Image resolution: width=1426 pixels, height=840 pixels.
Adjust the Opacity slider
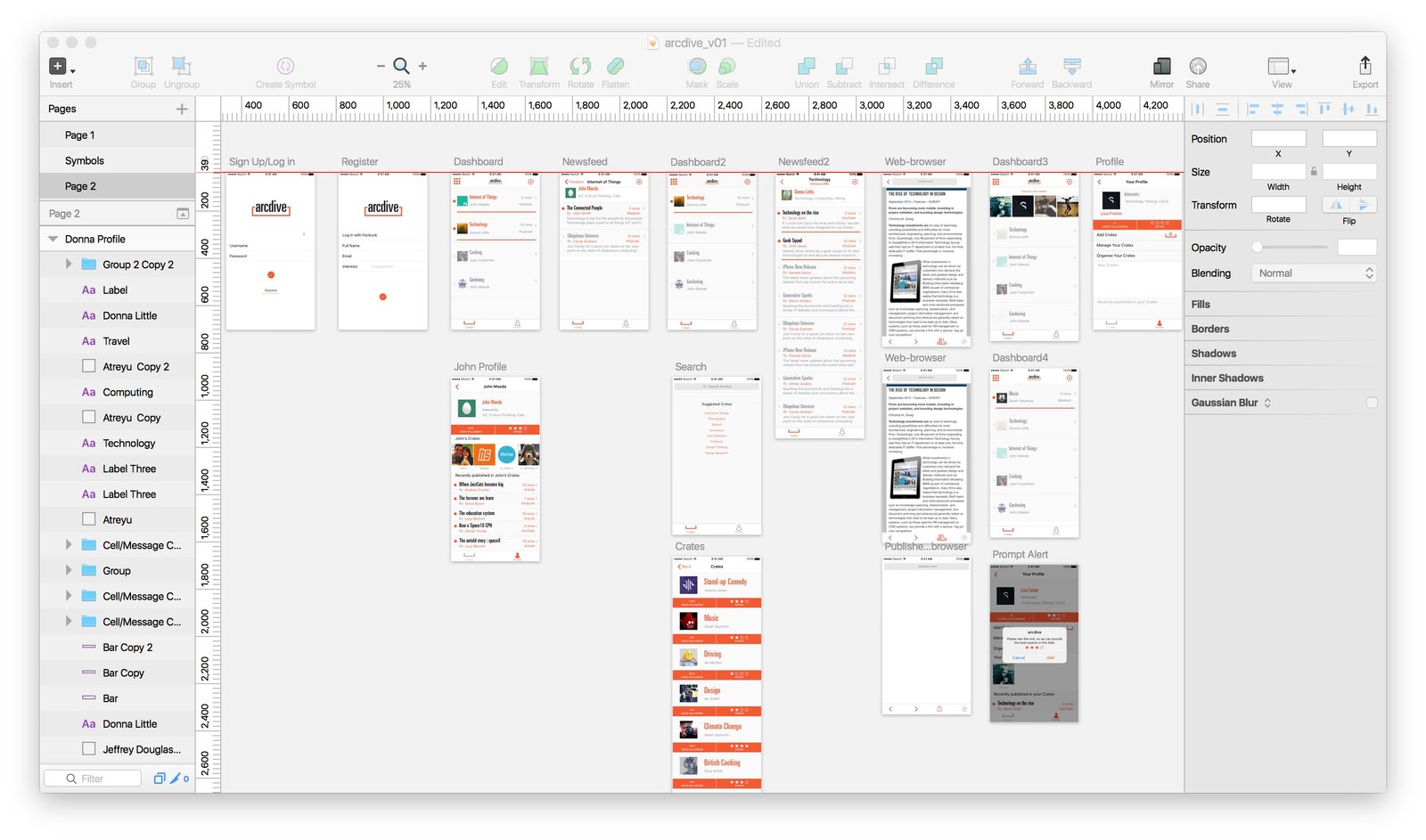coord(1291,248)
